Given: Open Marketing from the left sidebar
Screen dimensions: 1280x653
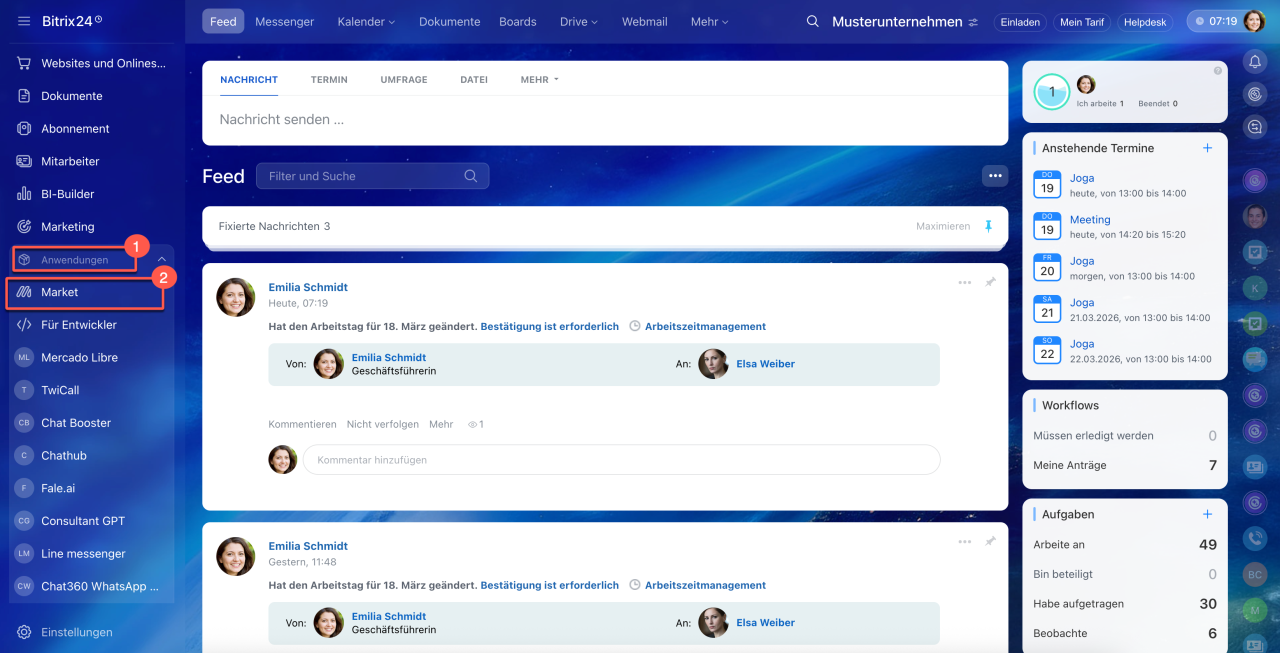Looking at the screenshot, I should click(67, 227).
